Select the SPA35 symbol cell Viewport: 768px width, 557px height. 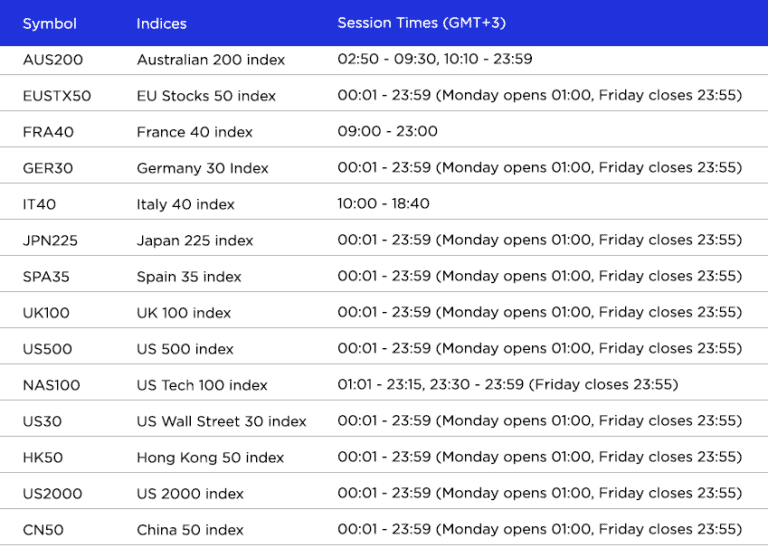[46, 277]
